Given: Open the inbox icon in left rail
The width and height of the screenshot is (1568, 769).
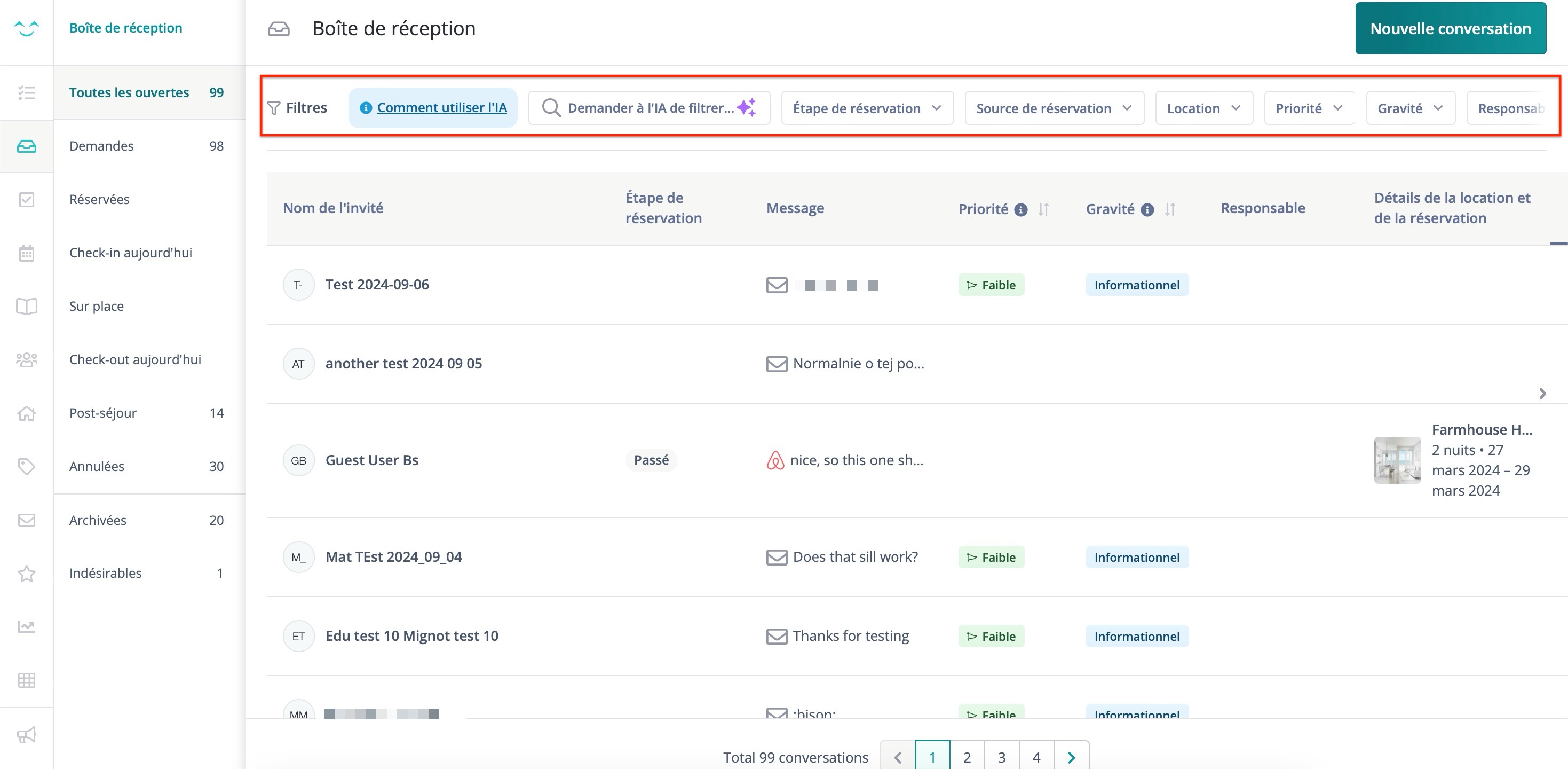Looking at the screenshot, I should tap(26, 146).
